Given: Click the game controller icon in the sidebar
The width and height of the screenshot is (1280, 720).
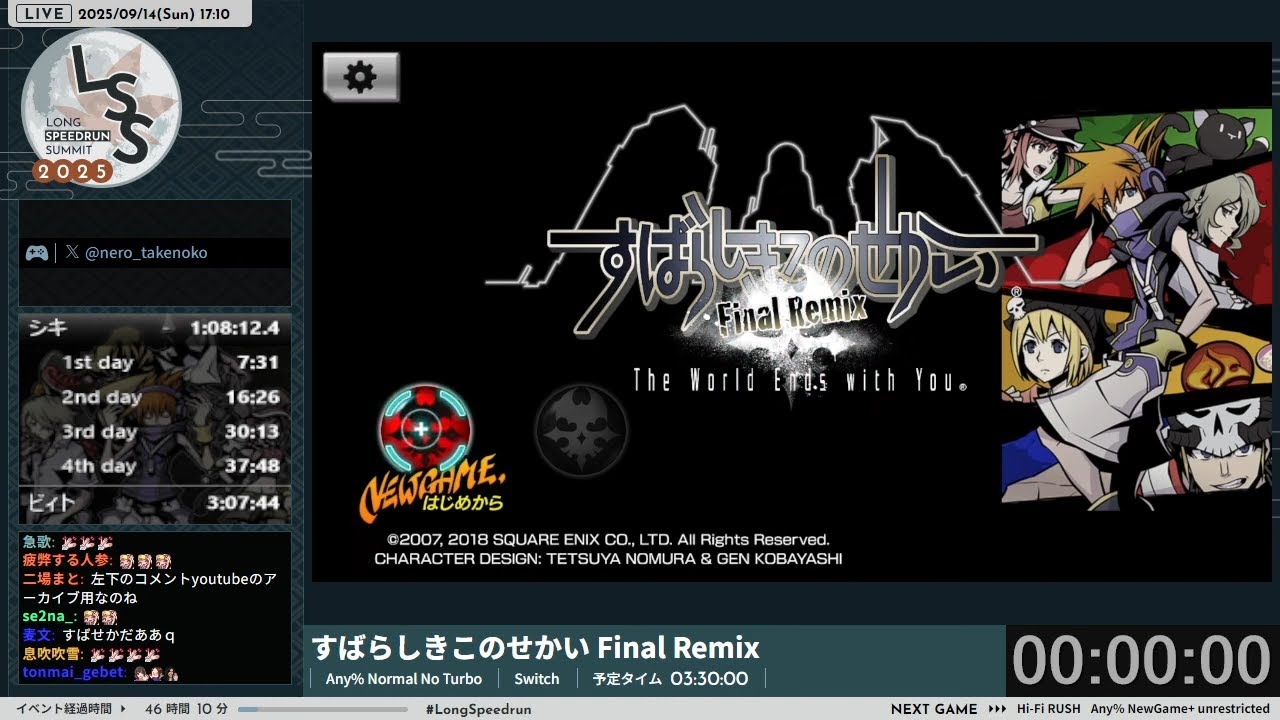Looking at the screenshot, I should coord(38,252).
